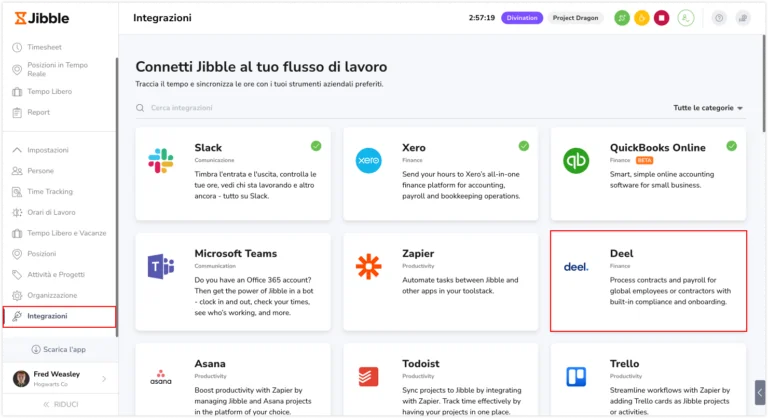Open Orari di Lavoro settings

click(x=51, y=212)
